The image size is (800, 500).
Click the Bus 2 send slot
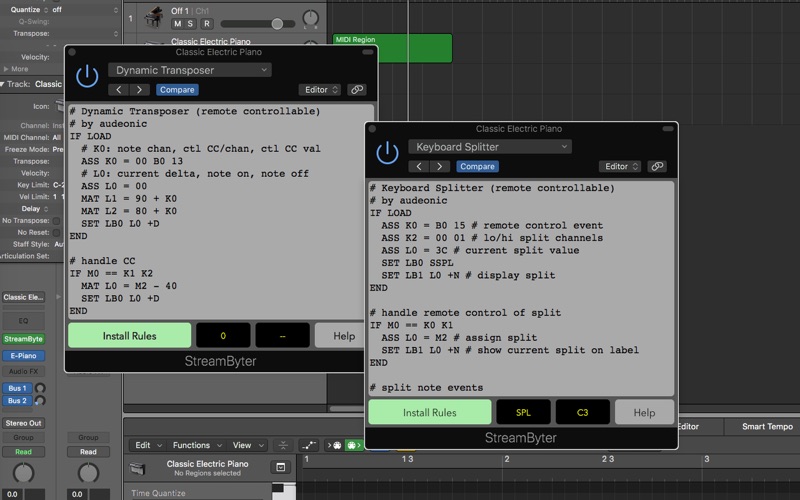(17, 401)
